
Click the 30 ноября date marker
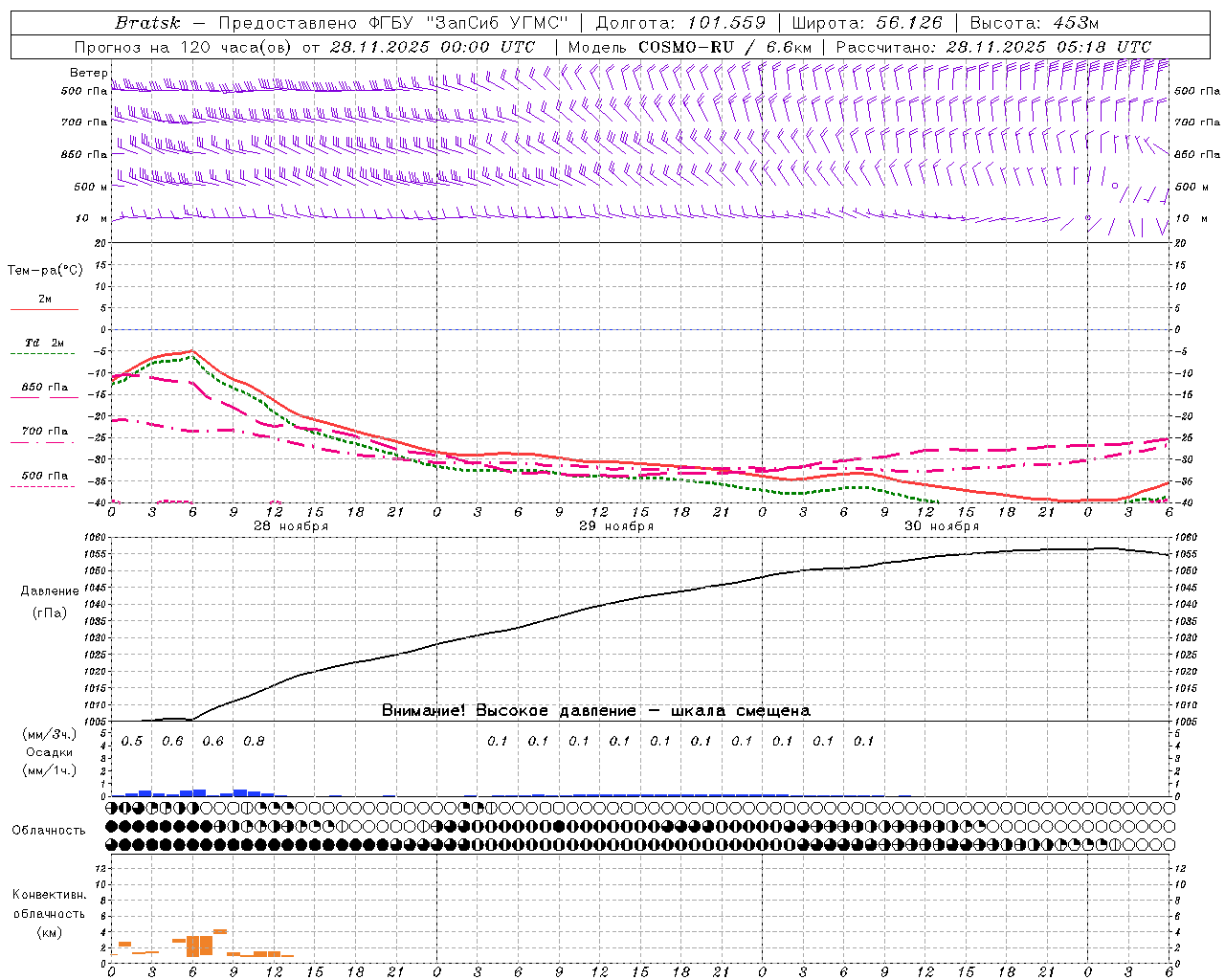(942, 526)
